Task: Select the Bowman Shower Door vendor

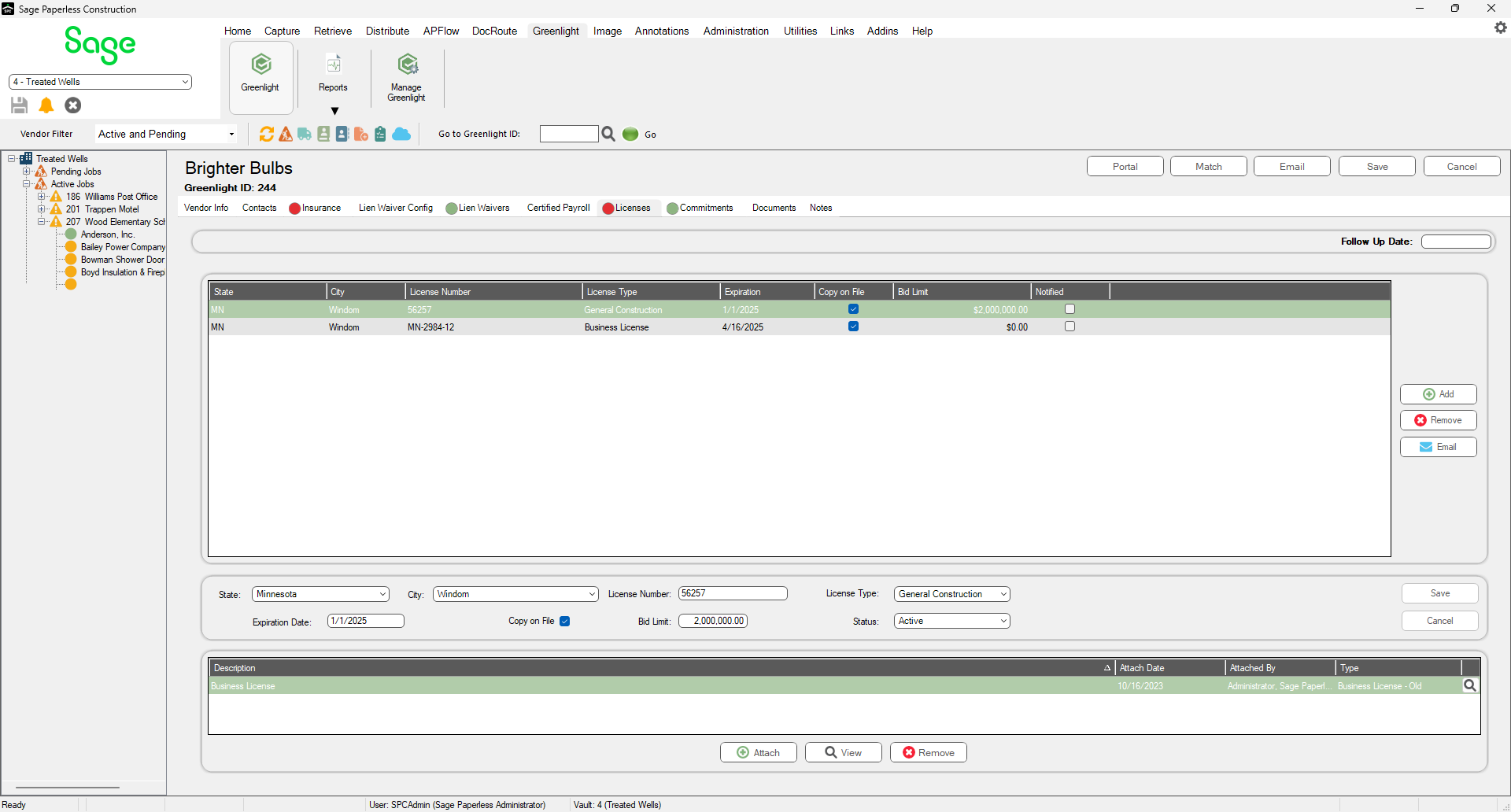Action: pos(123,260)
